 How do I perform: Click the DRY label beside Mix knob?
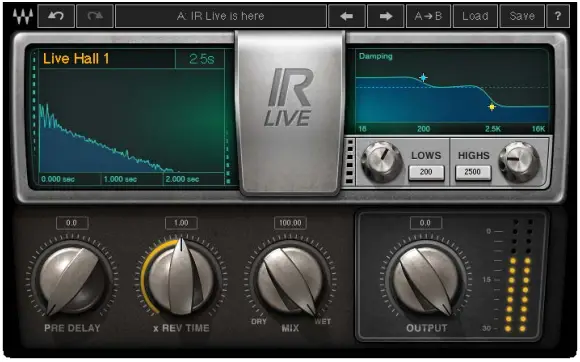259,321
